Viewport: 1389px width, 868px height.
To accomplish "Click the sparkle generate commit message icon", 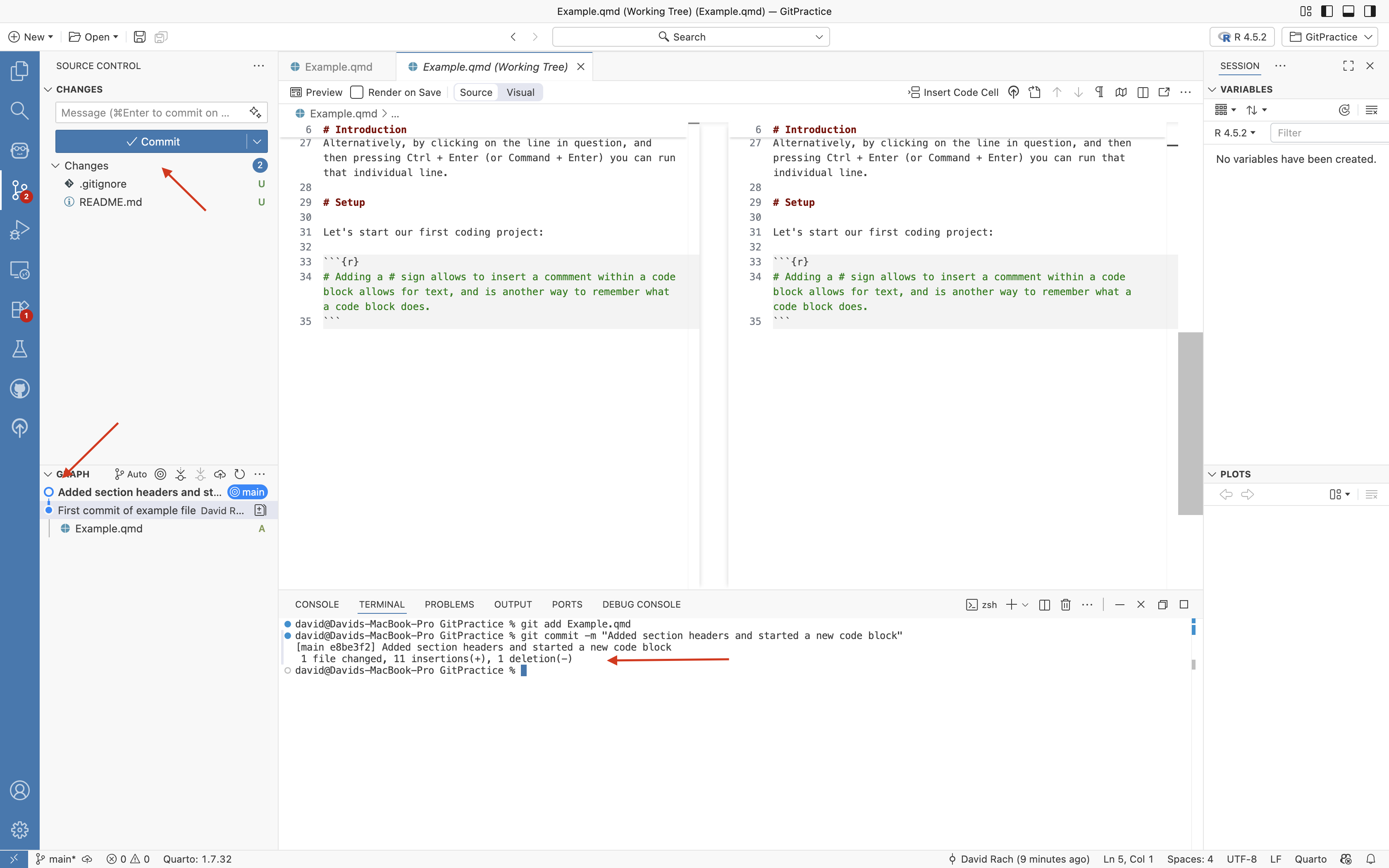I will tap(255, 112).
